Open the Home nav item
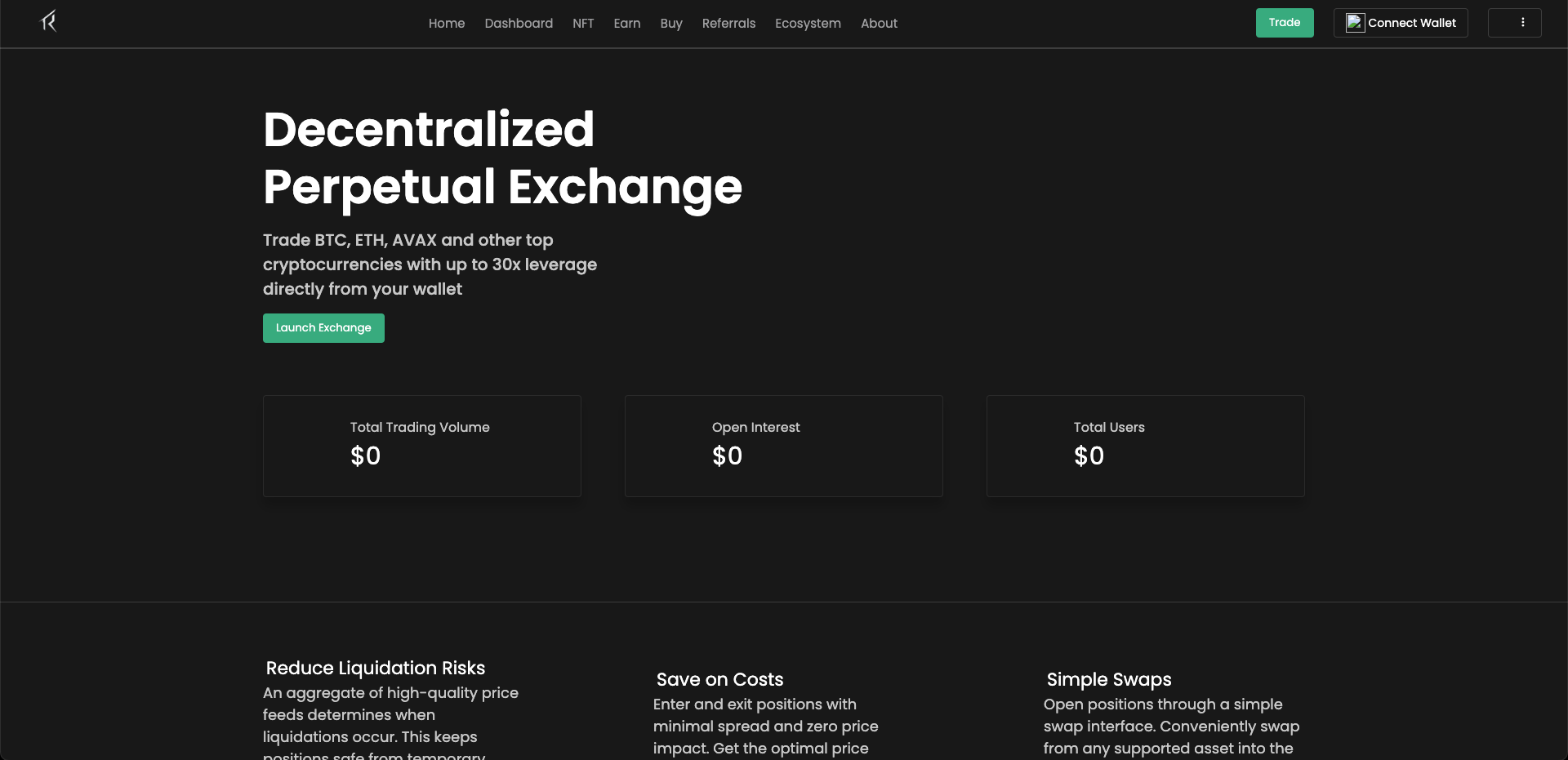The height and width of the screenshot is (760, 1568). [x=447, y=24]
